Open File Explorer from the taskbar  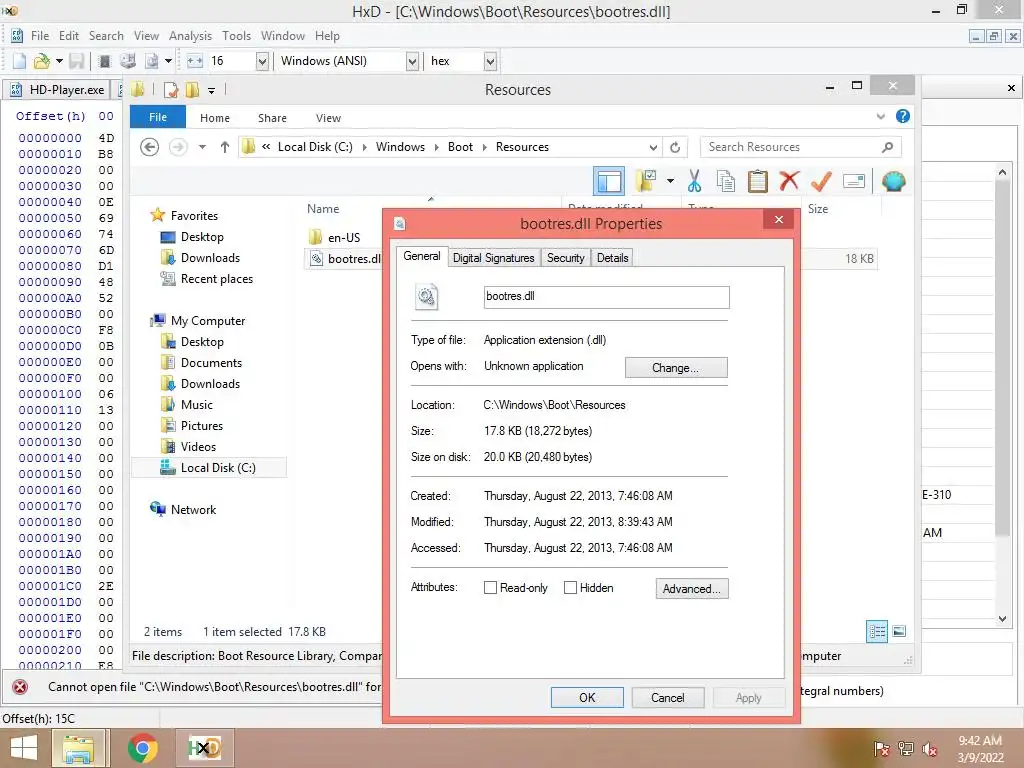click(79, 748)
